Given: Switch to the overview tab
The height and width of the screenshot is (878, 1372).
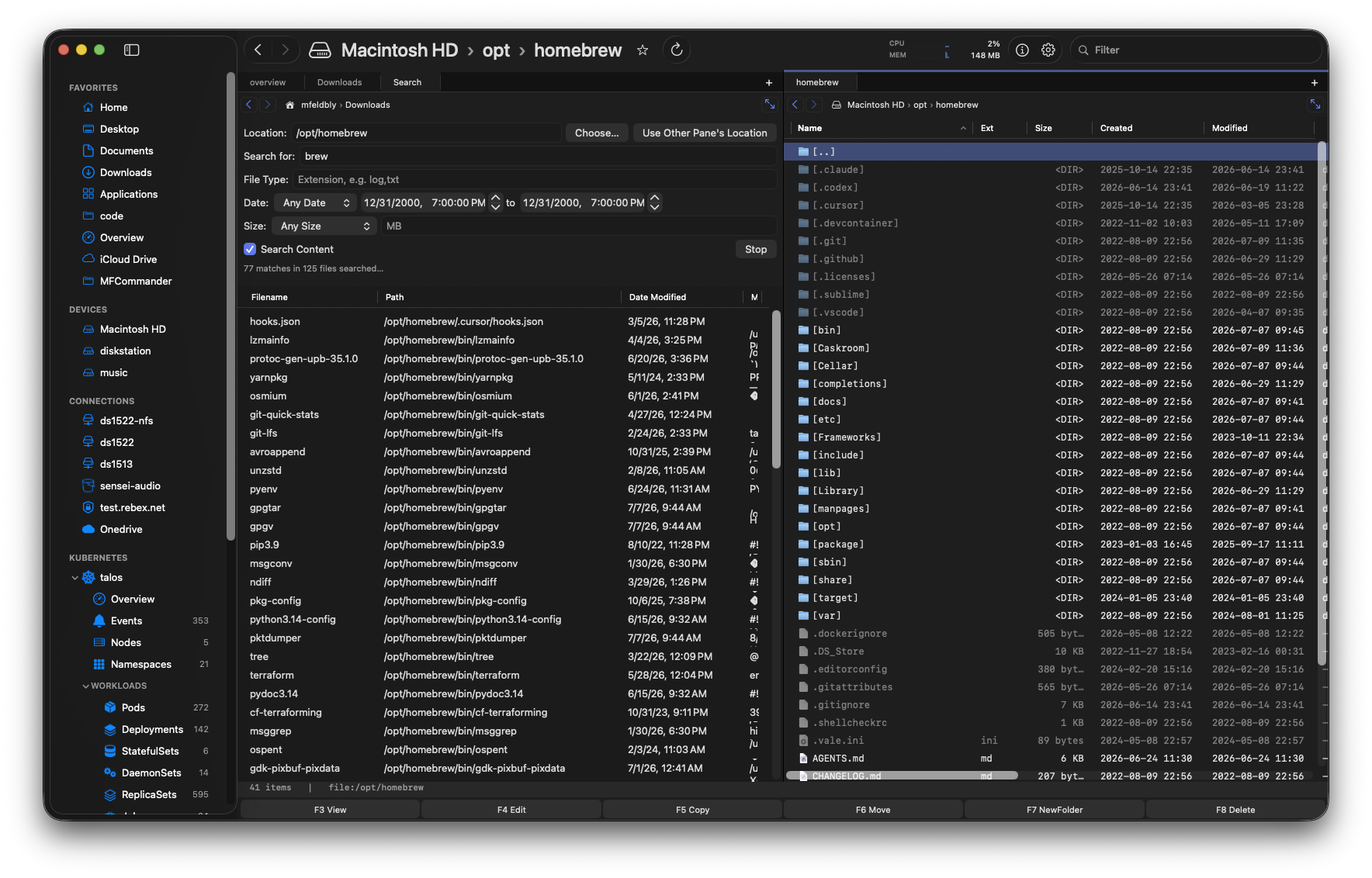Looking at the screenshot, I should pos(268,82).
